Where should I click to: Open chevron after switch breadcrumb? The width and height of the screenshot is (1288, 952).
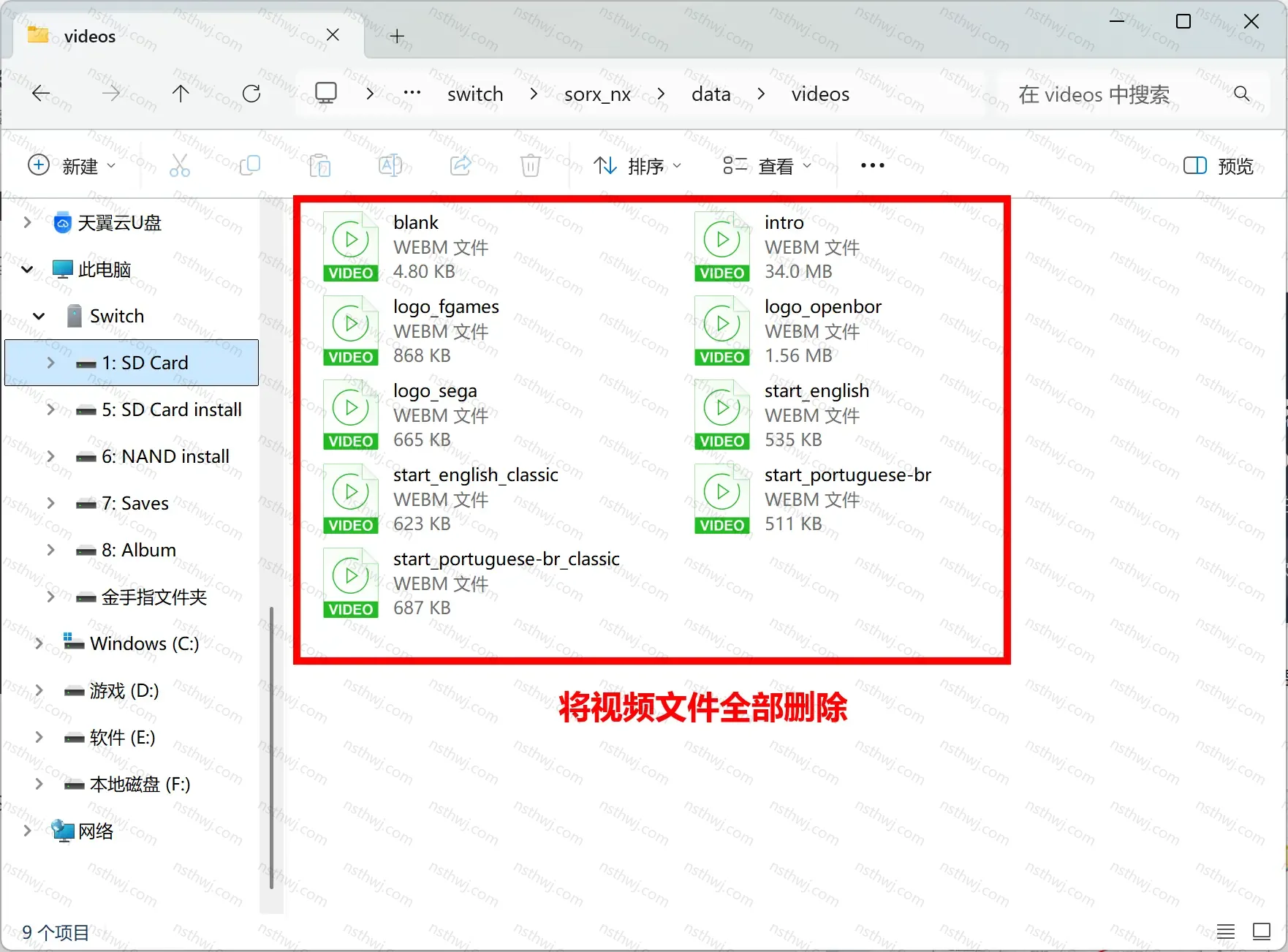(x=534, y=94)
